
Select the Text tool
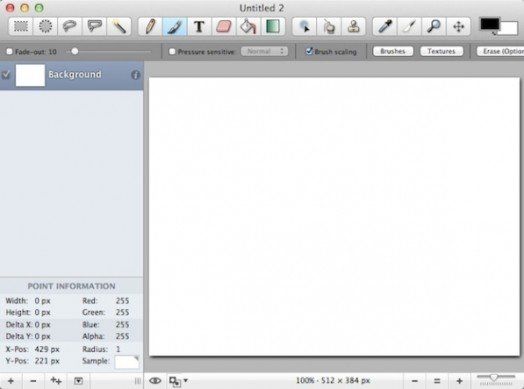coord(199,26)
